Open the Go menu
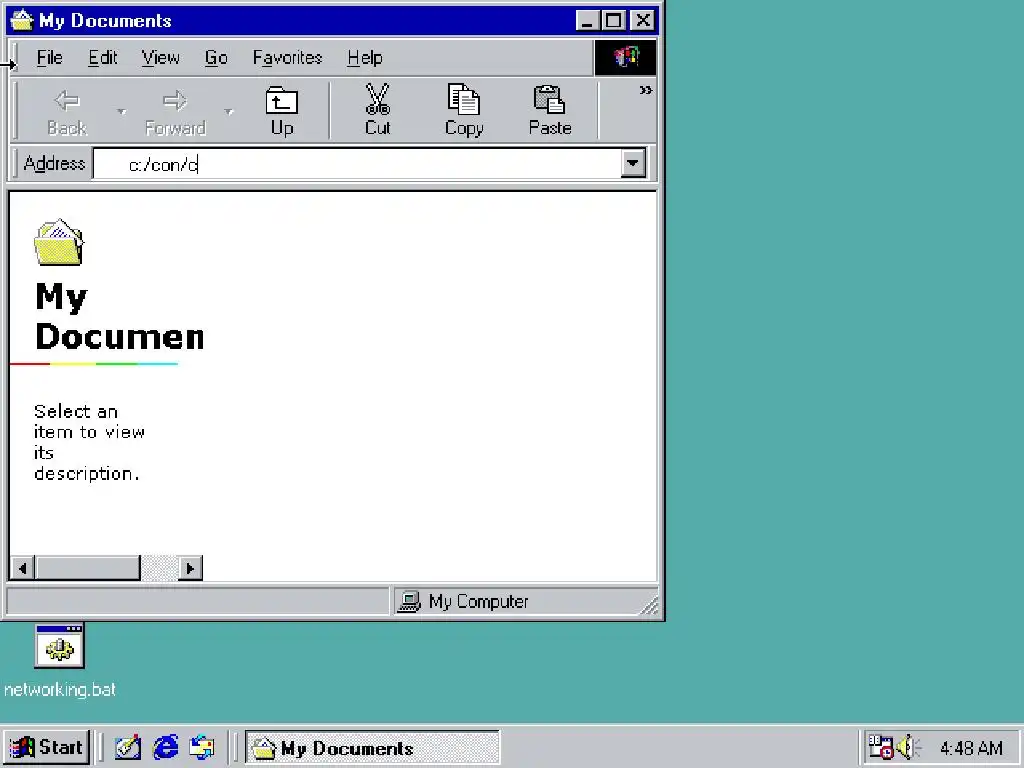 point(216,58)
